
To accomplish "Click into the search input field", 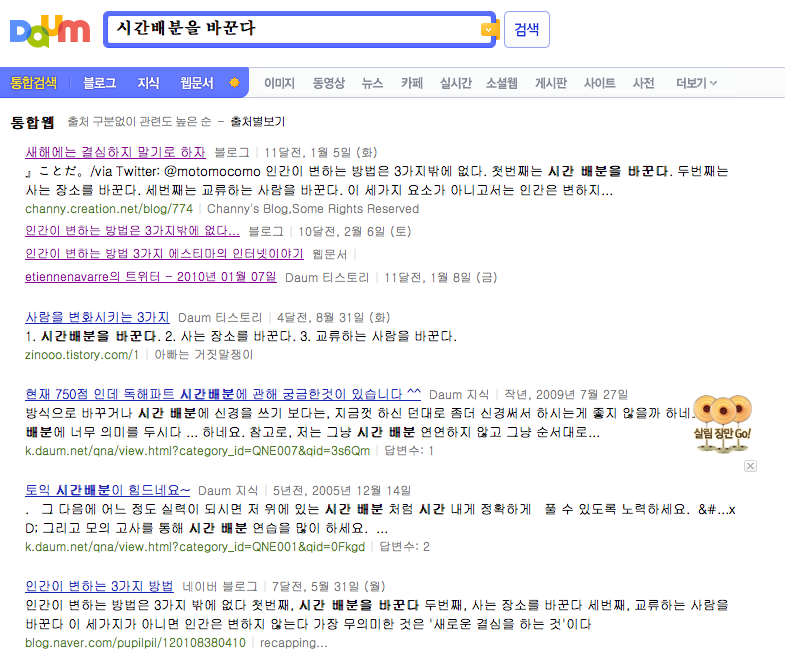I will 290,30.
